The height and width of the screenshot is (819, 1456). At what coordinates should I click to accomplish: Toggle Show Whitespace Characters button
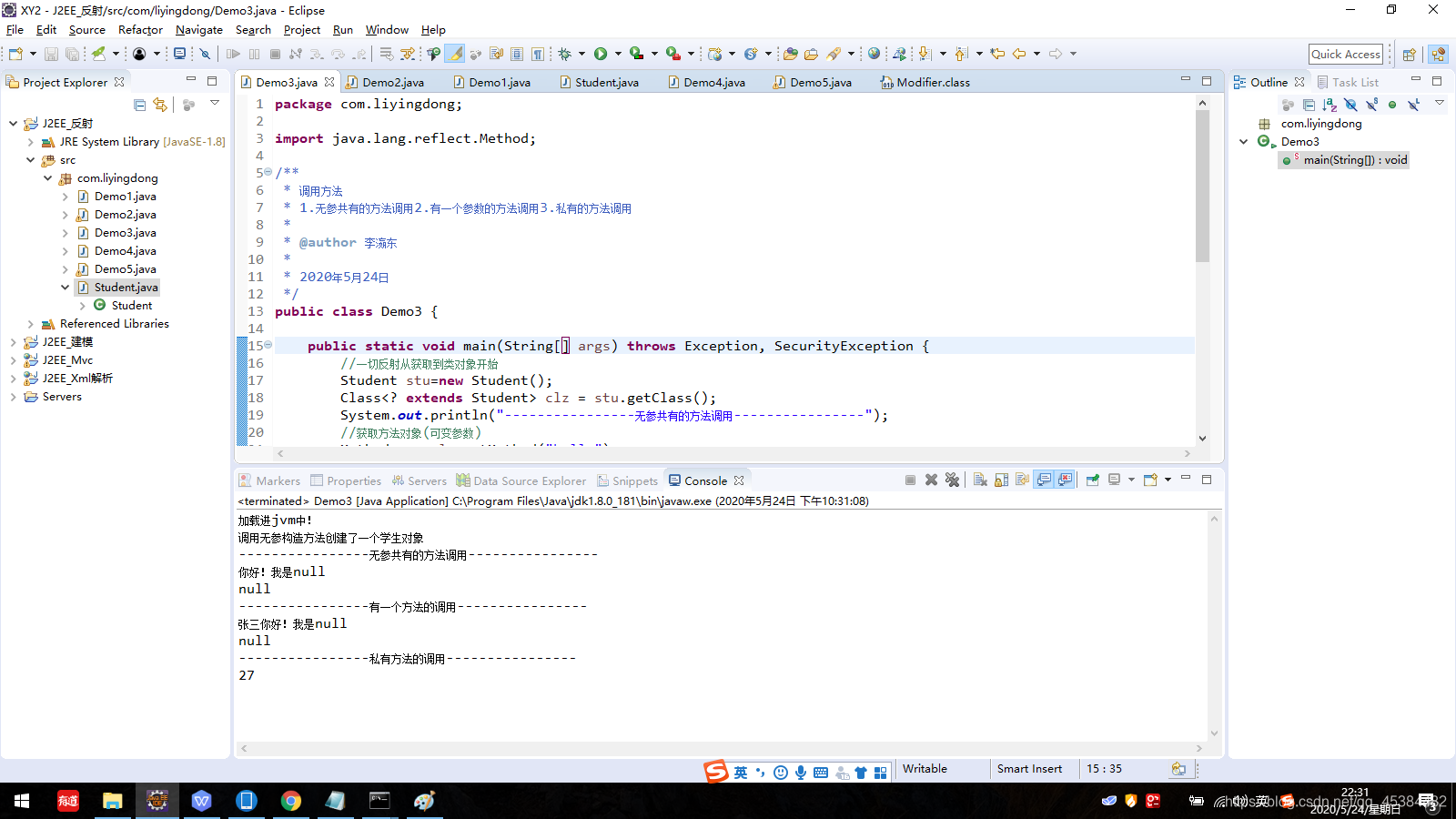[538, 54]
